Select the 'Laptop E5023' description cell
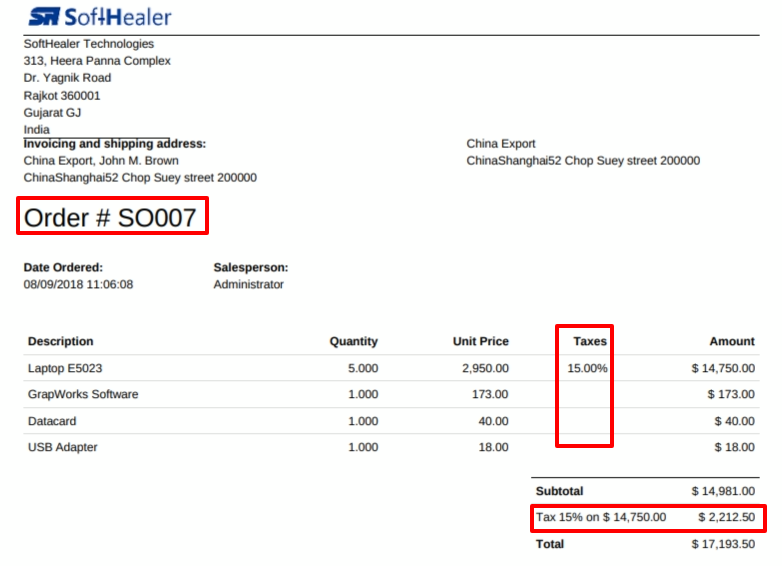Image resolution: width=782 pixels, height=566 pixels. point(65,368)
